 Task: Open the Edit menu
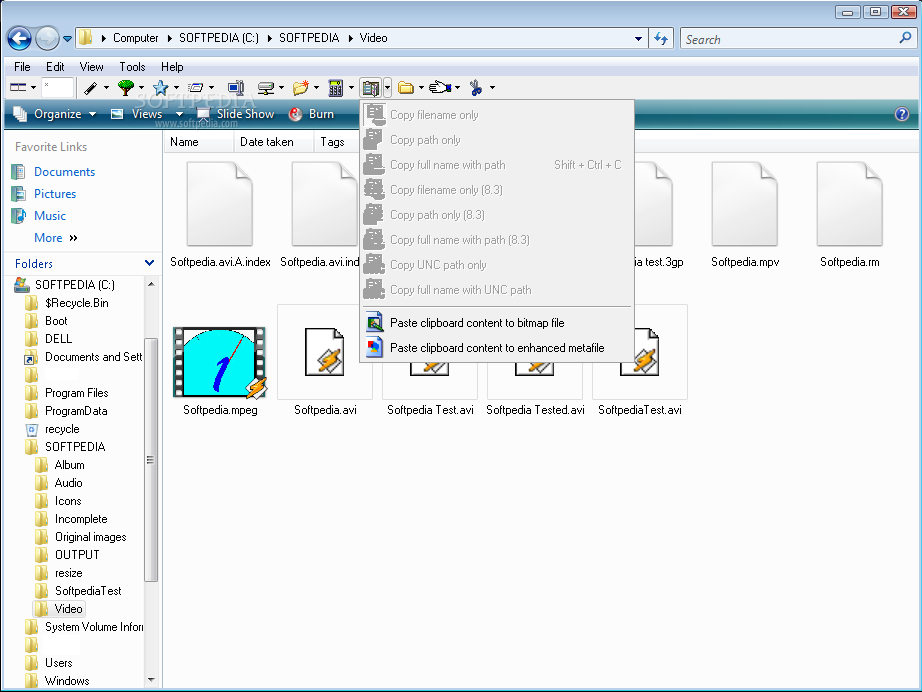[55, 67]
